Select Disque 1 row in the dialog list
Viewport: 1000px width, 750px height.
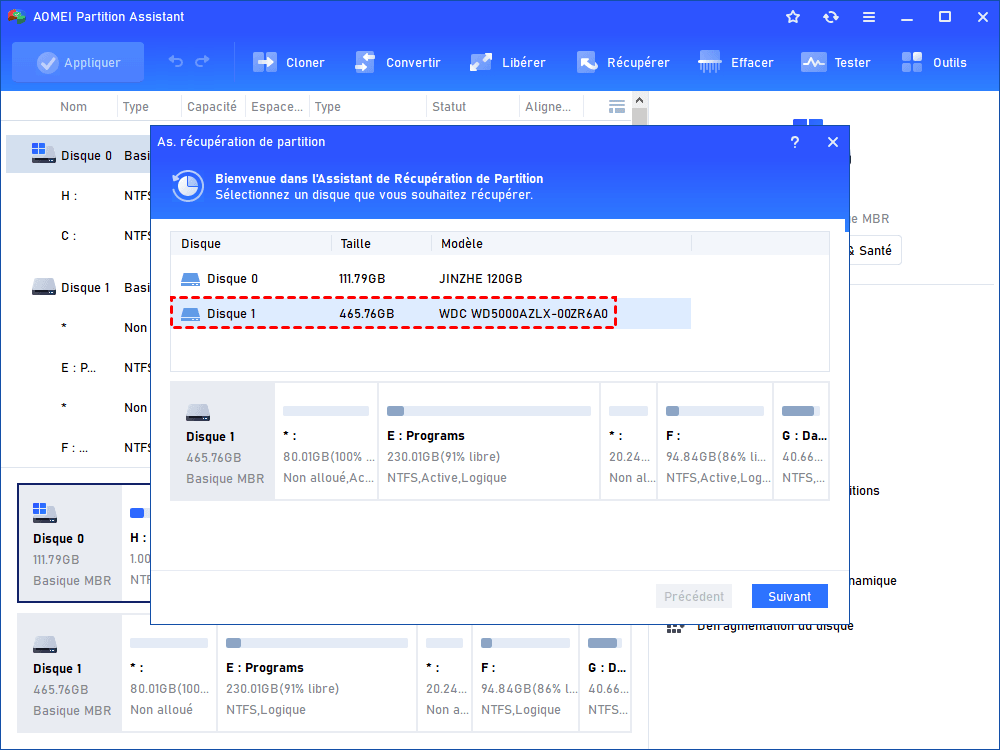pyautogui.click(x=430, y=314)
